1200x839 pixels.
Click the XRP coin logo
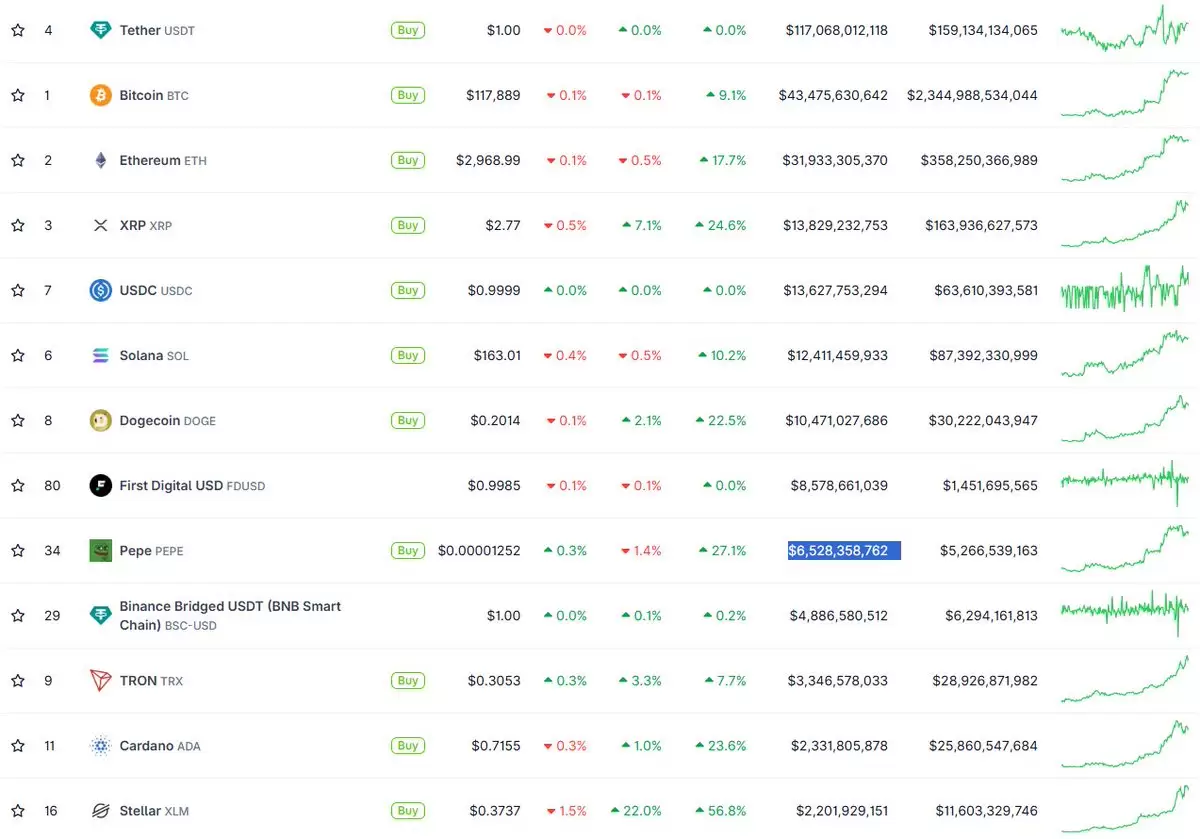point(100,225)
